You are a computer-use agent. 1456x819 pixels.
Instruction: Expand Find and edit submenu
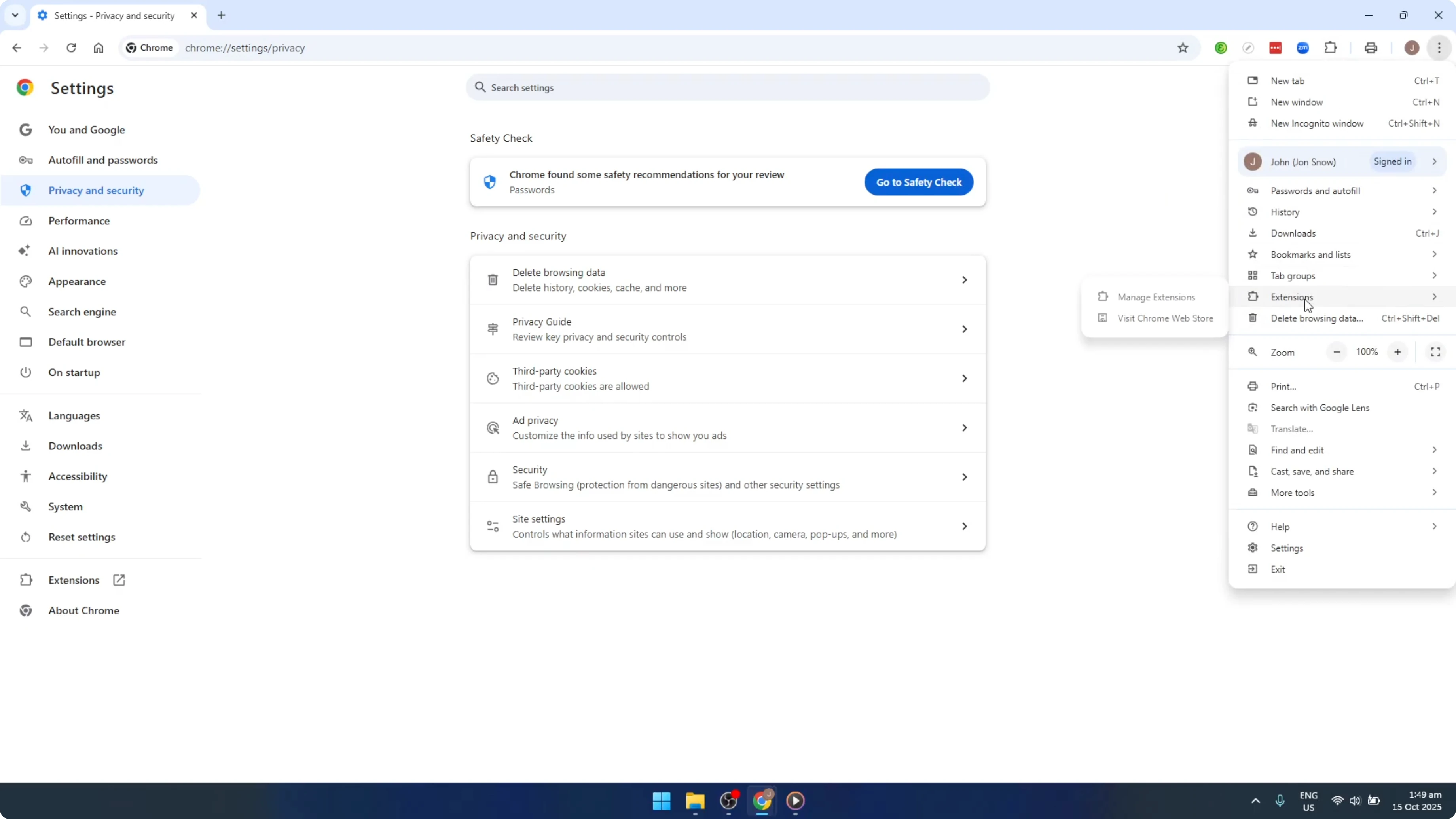1342,451
